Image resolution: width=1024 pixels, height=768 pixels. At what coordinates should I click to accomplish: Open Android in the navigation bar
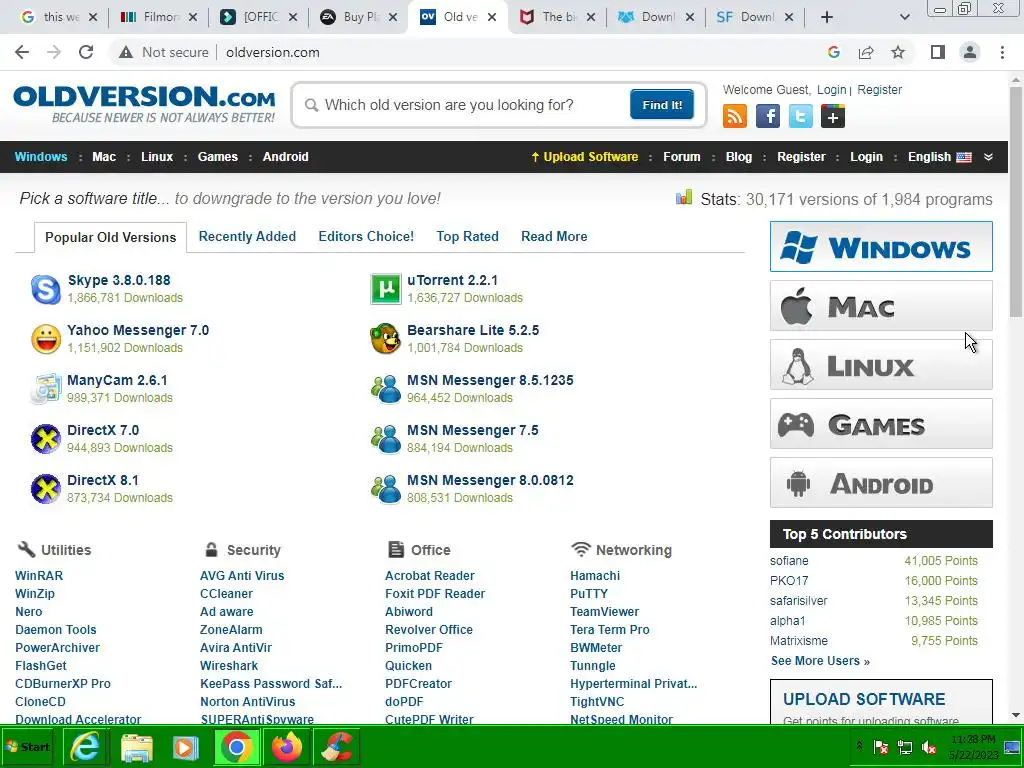click(x=285, y=157)
